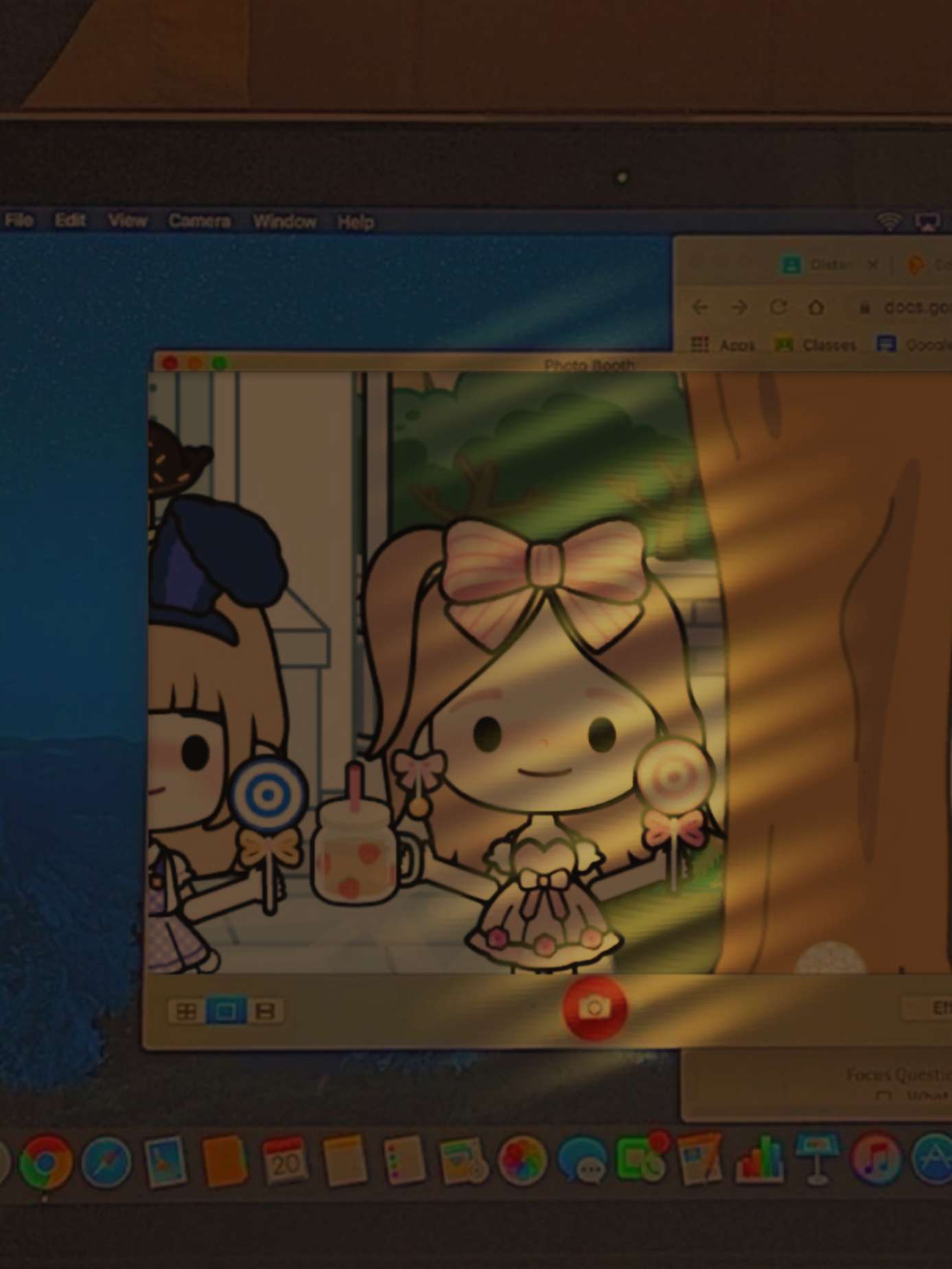Image resolution: width=952 pixels, height=1269 pixels.
Task: Open Notes from the Dock
Action: 345,1161
